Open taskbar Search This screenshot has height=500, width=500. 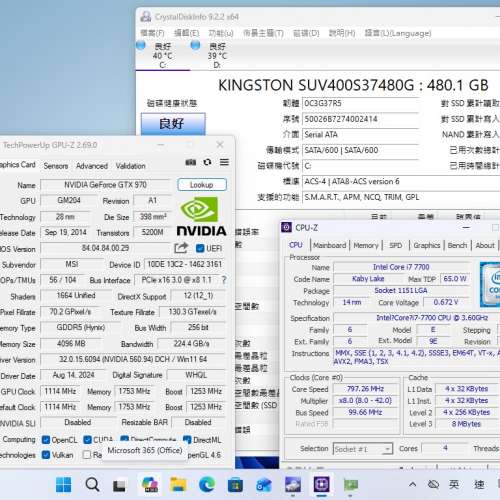coord(92,484)
